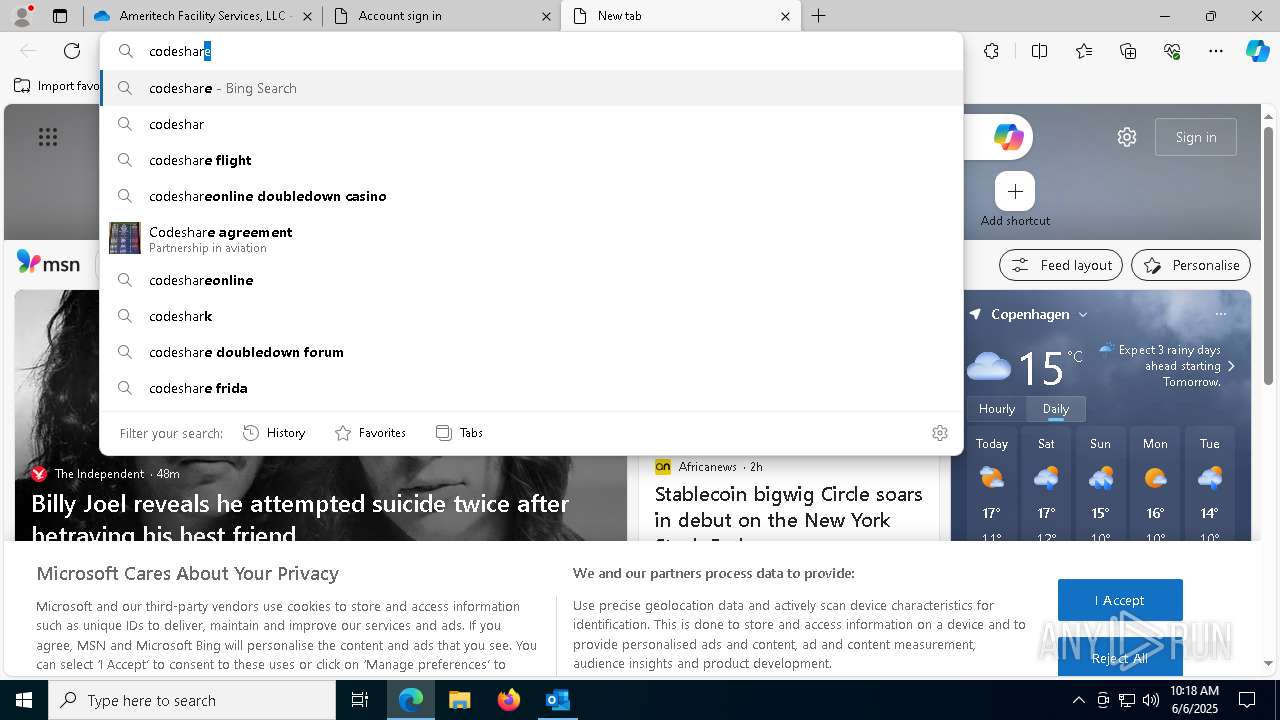Open Feed layout options
The width and height of the screenshot is (1280, 720).
(1061, 265)
